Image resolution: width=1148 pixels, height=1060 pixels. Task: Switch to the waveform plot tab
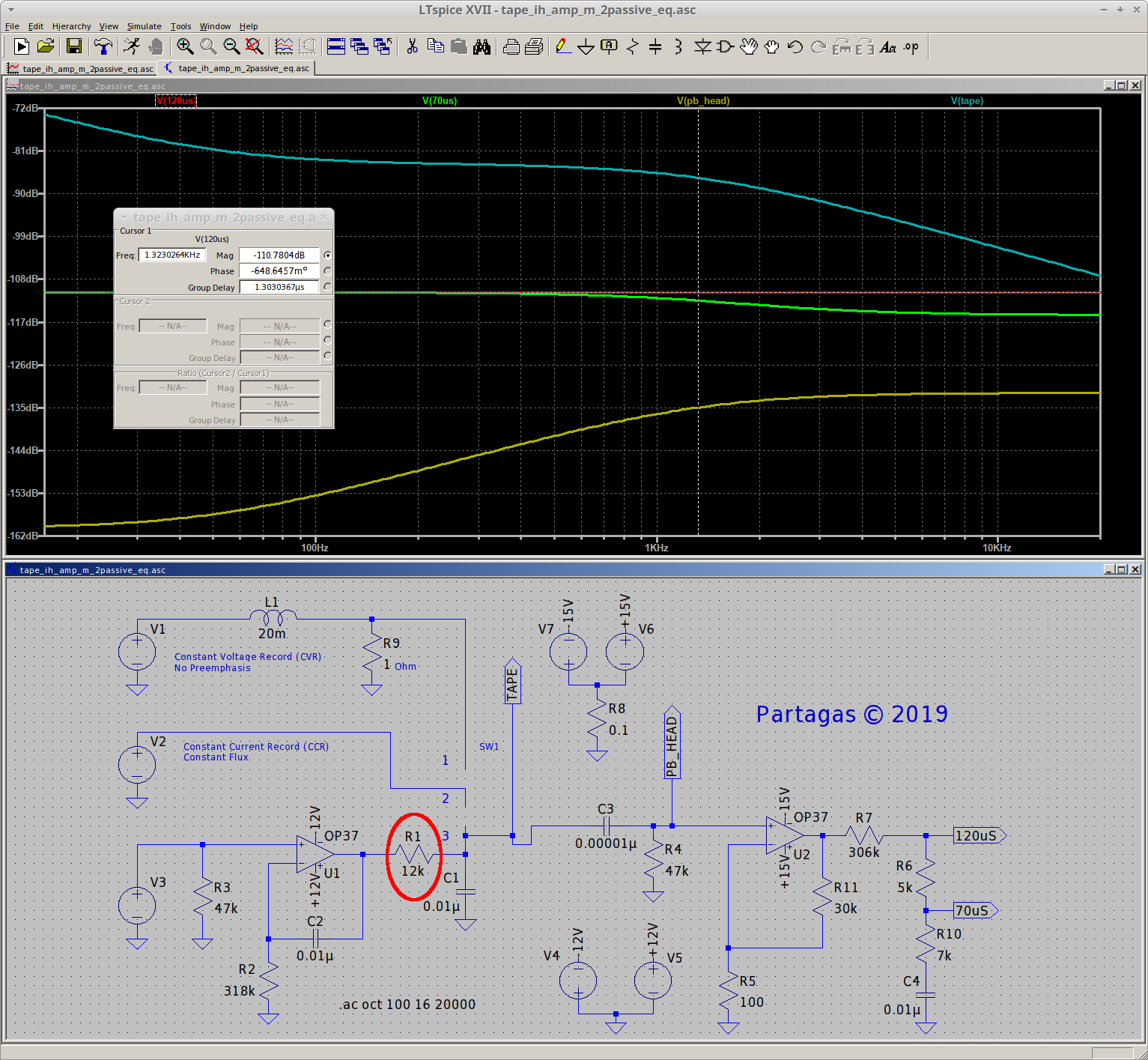[x=81, y=69]
